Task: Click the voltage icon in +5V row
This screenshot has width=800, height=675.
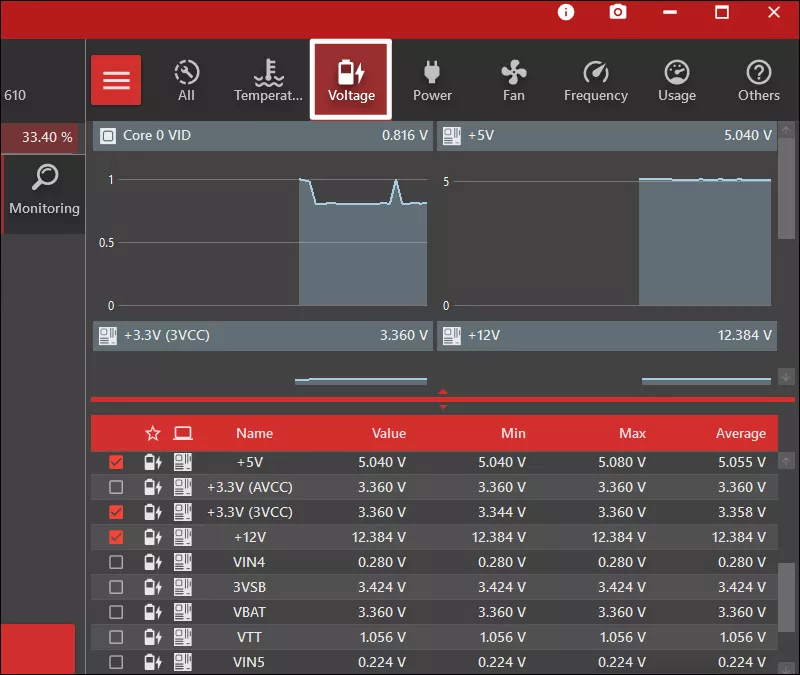Action: tap(153, 462)
